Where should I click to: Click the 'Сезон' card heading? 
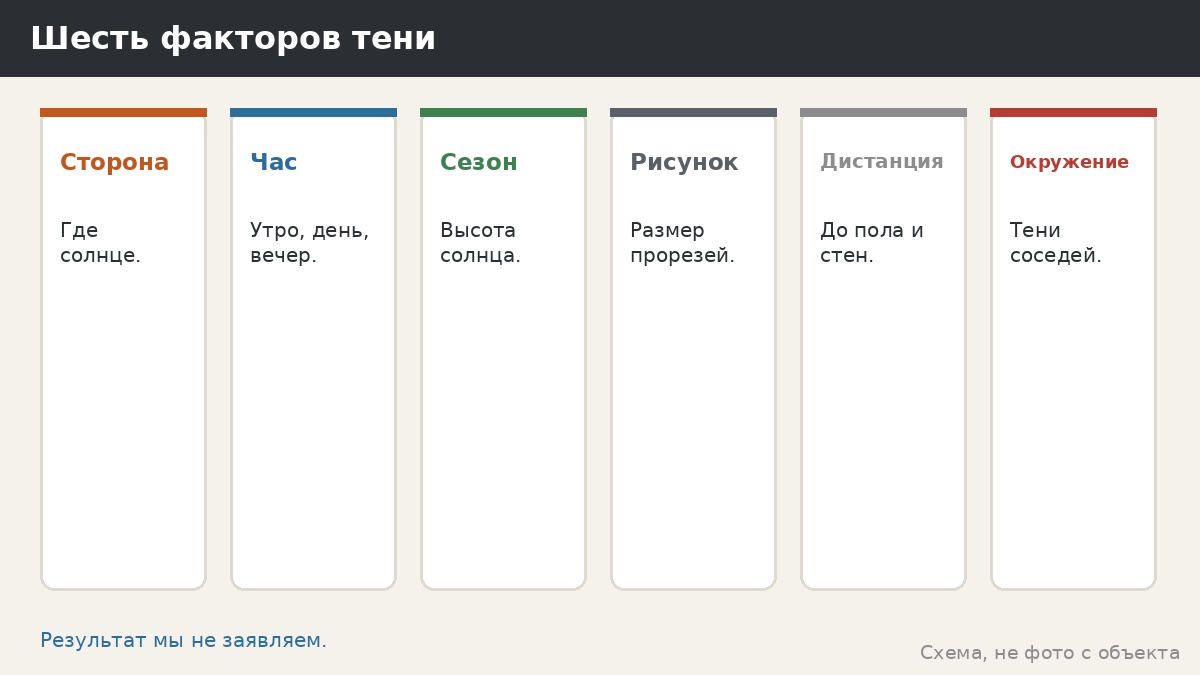(x=478, y=162)
